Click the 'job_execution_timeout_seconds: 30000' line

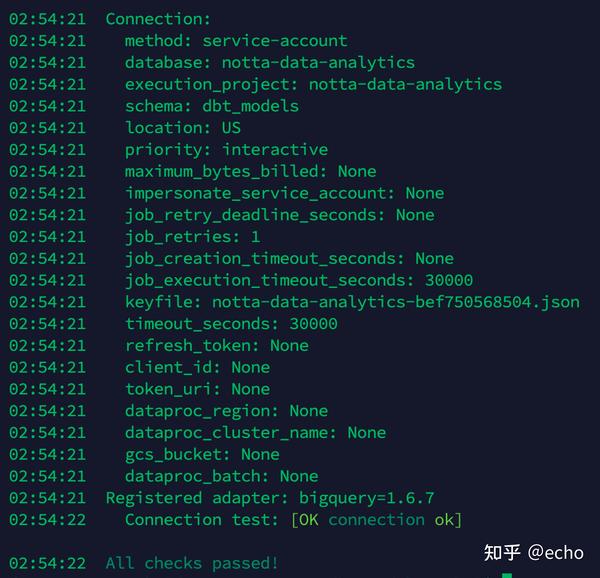[299, 280]
